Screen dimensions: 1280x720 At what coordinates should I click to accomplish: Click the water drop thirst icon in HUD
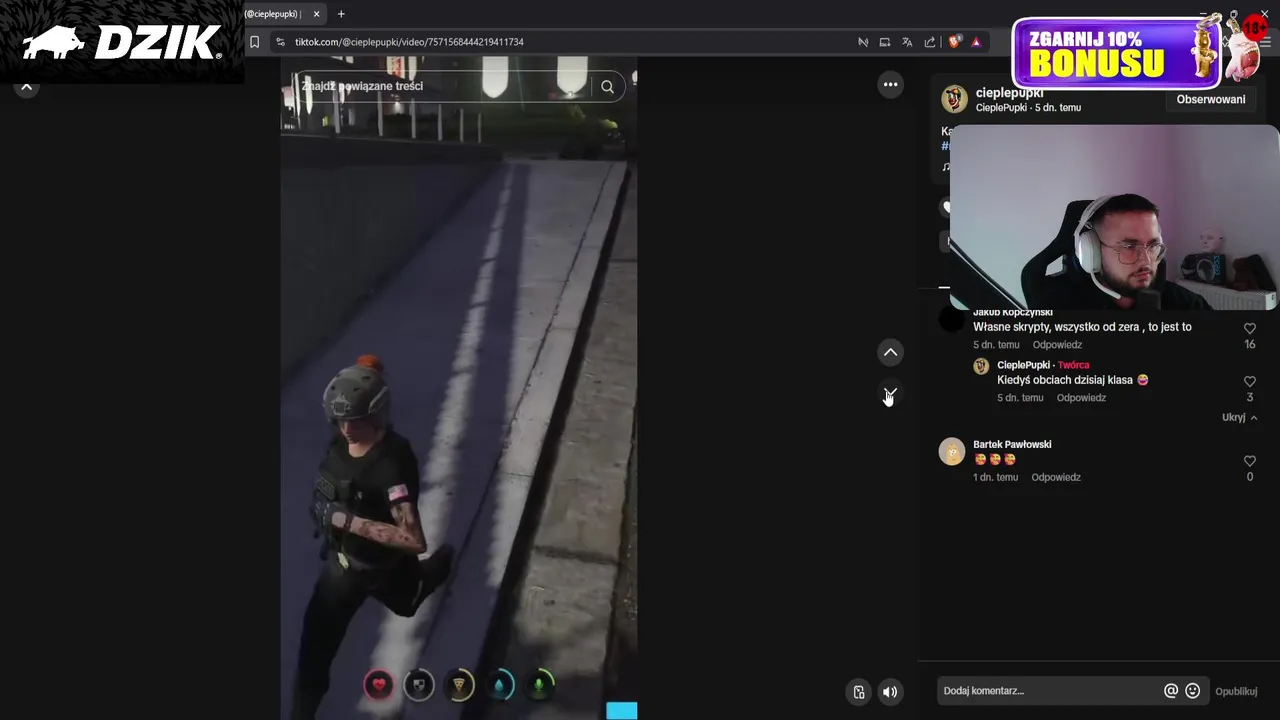pyautogui.click(x=500, y=685)
